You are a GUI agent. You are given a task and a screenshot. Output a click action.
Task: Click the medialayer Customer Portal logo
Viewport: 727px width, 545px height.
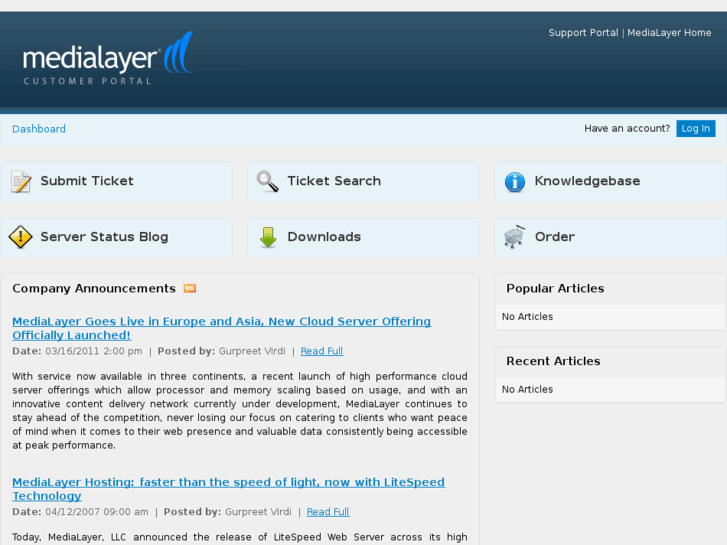[x=108, y=58]
